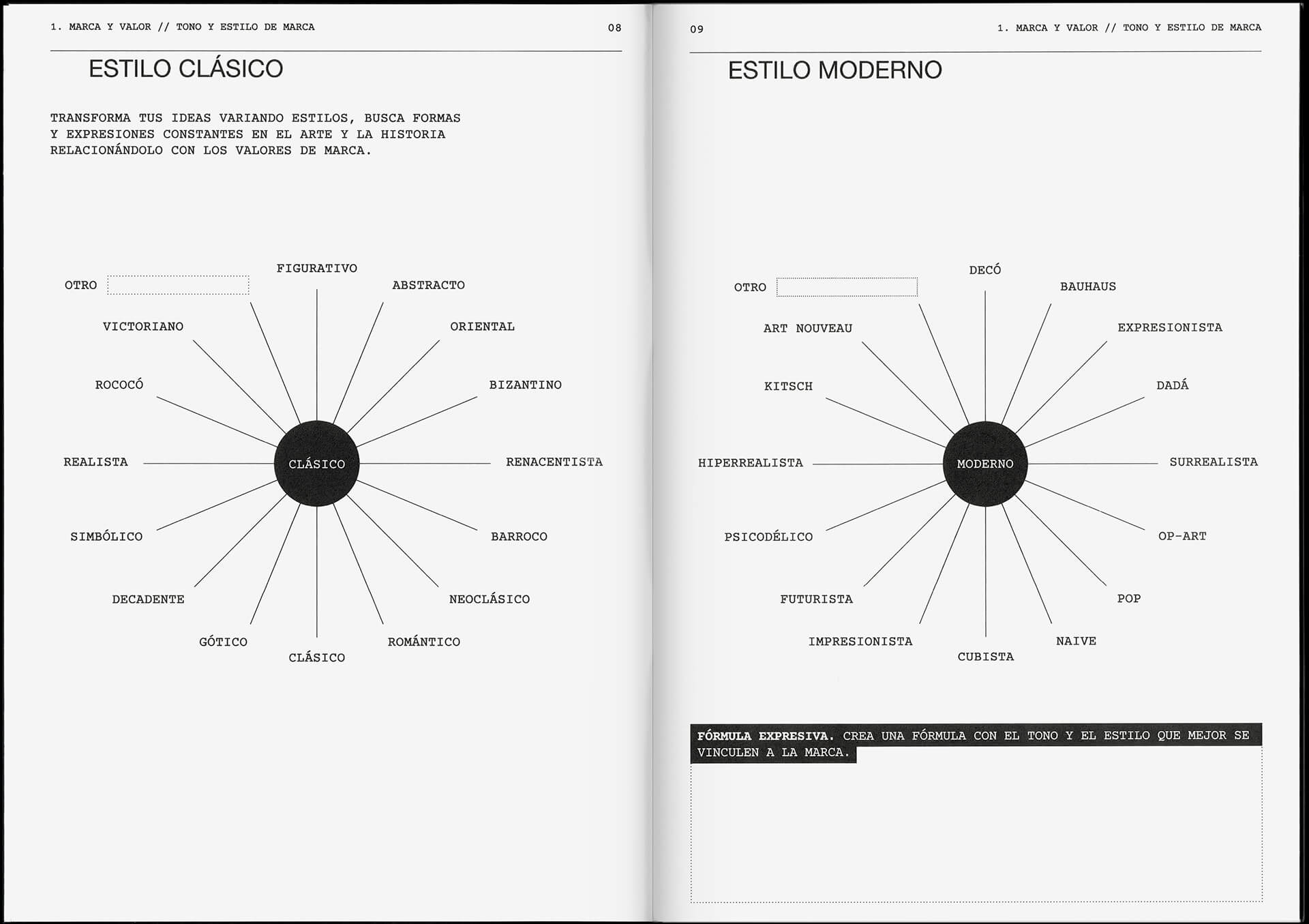Click the BAUHAUS label
The width and height of the screenshot is (1309, 924).
point(1088,287)
